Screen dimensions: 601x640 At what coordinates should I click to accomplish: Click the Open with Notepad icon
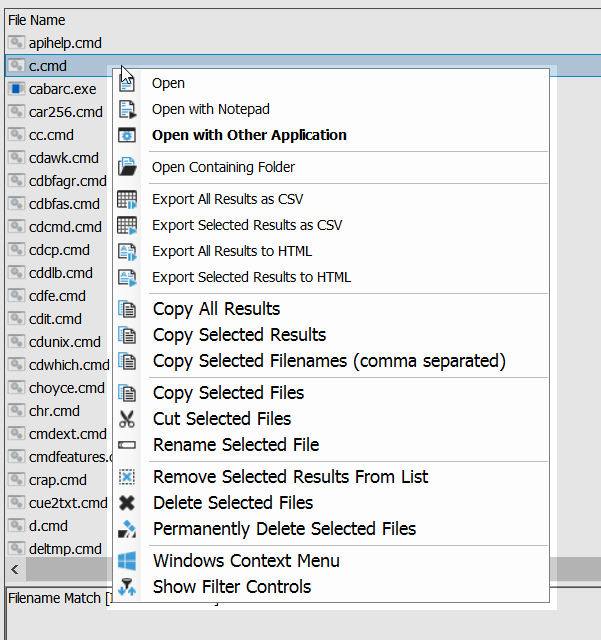click(x=127, y=109)
